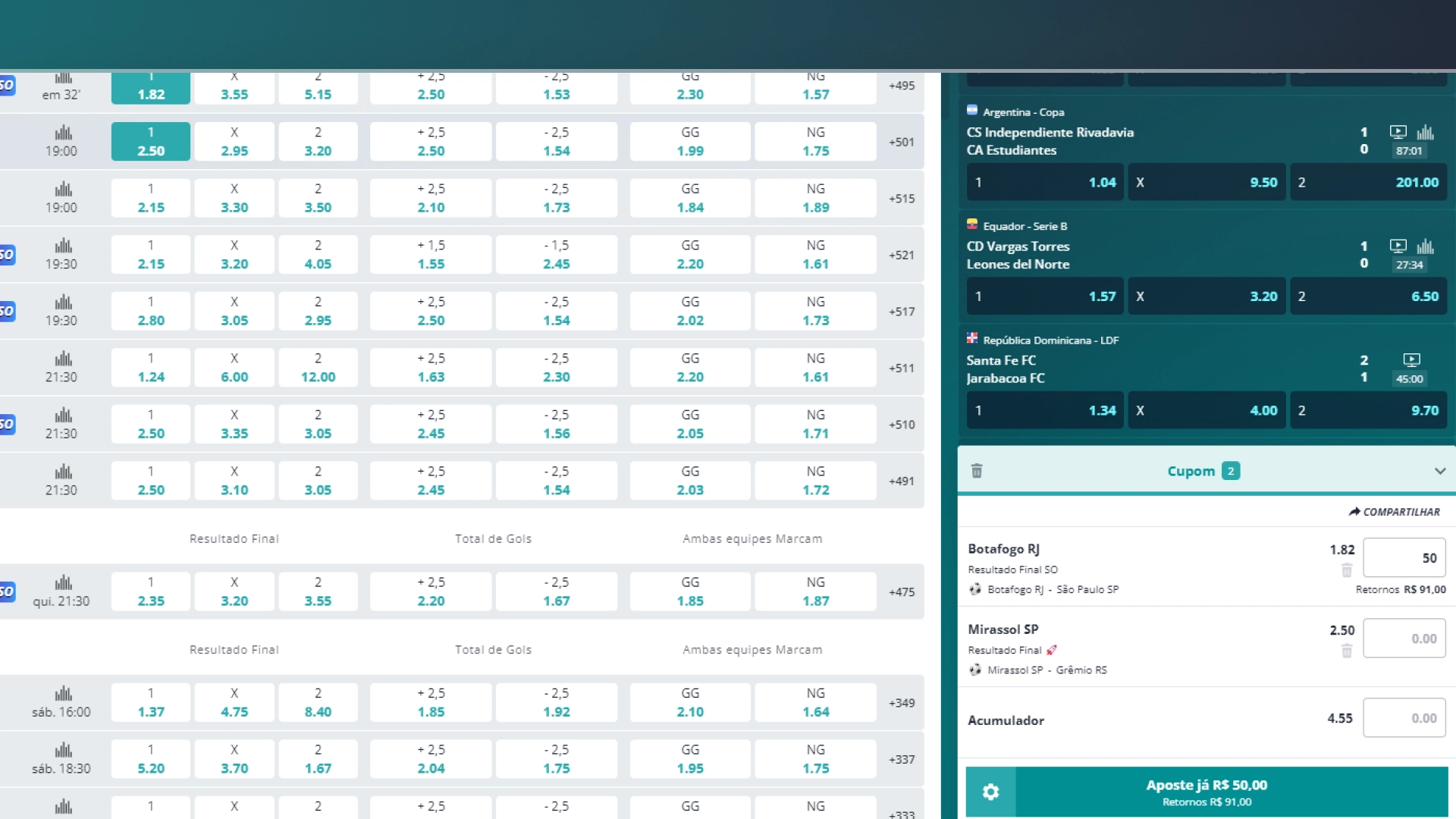
Task: Click the first Resultado Final column header
Action: [x=234, y=538]
